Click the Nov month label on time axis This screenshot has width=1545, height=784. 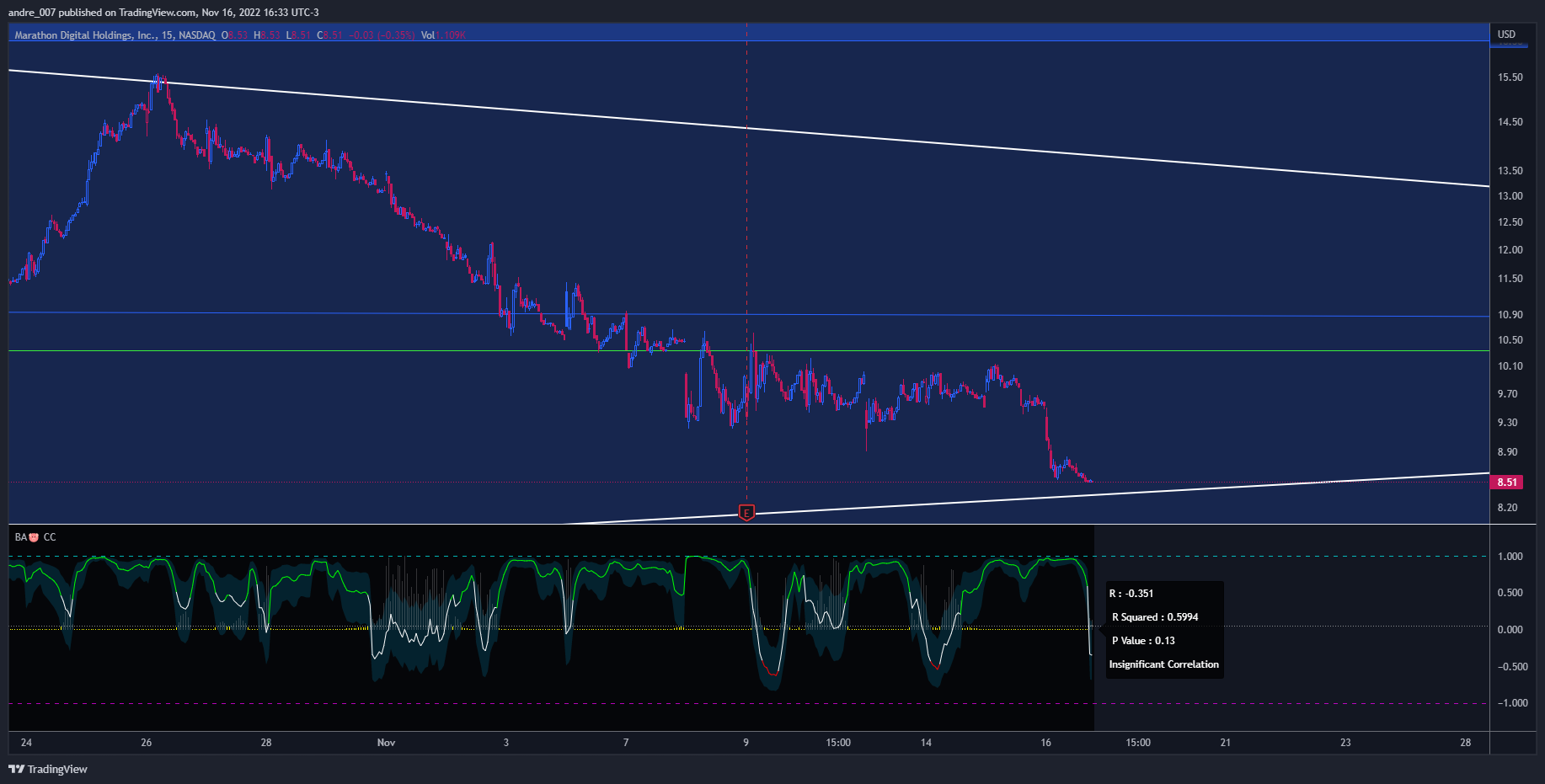coord(386,743)
